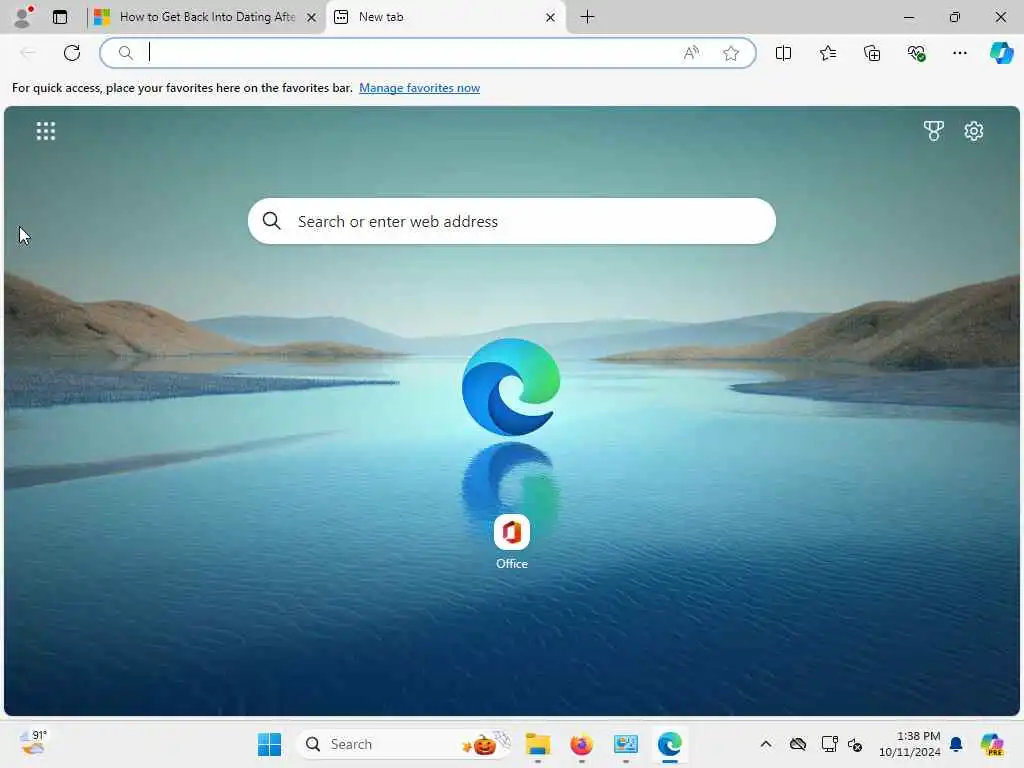Close the New tab tab
The width and height of the screenshot is (1024, 768).
pyautogui.click(x=551, y=18)
